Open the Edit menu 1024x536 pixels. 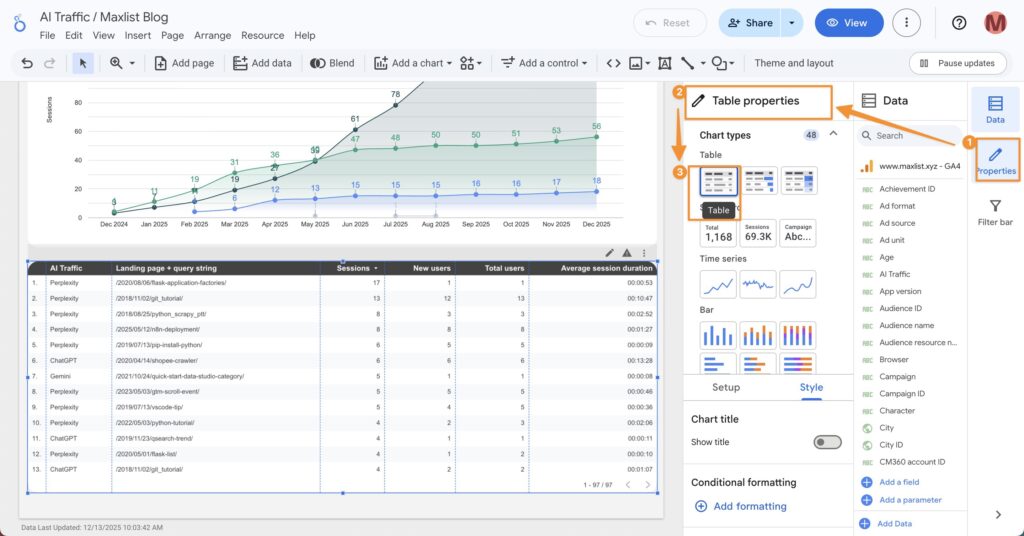click(x=74, y=35)
